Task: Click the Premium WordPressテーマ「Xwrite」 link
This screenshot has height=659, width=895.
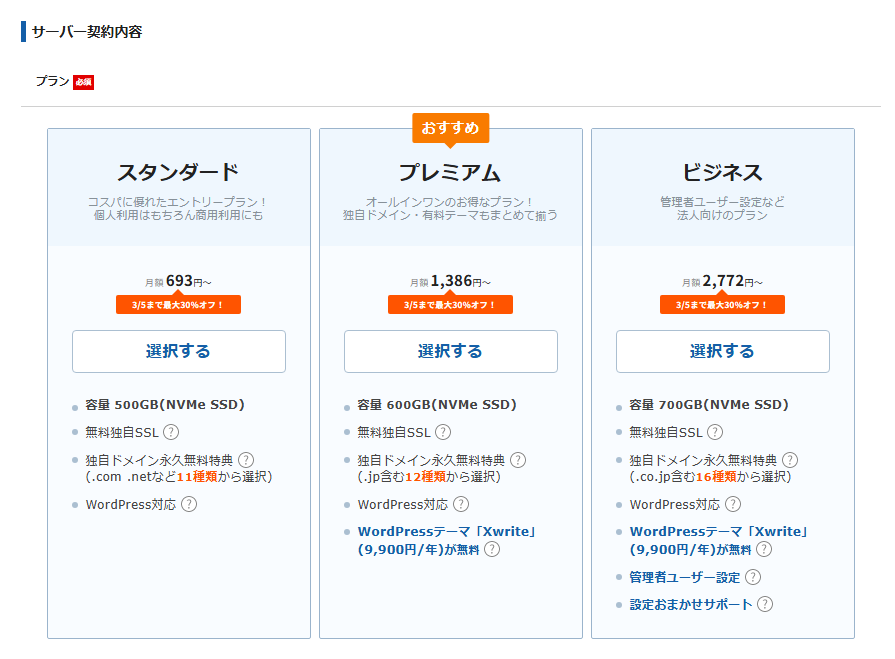Action: pos(447,532)
